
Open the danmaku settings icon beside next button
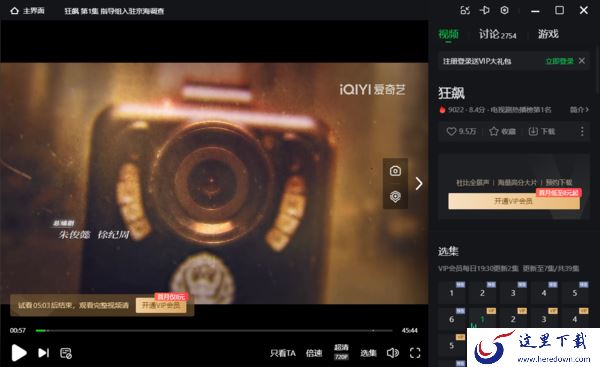[66, 353]
